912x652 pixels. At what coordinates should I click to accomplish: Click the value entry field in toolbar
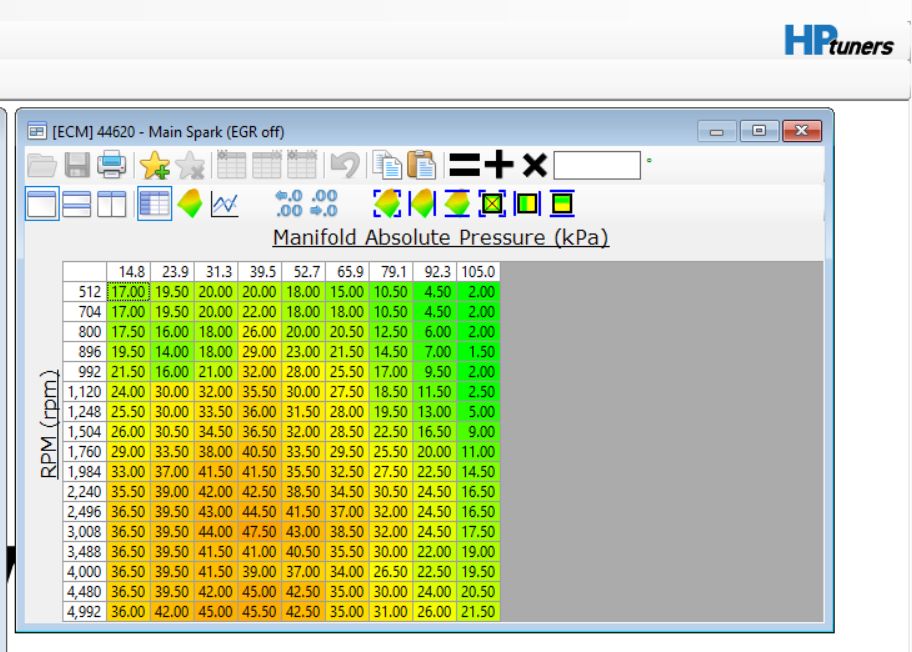pos(596,165)
